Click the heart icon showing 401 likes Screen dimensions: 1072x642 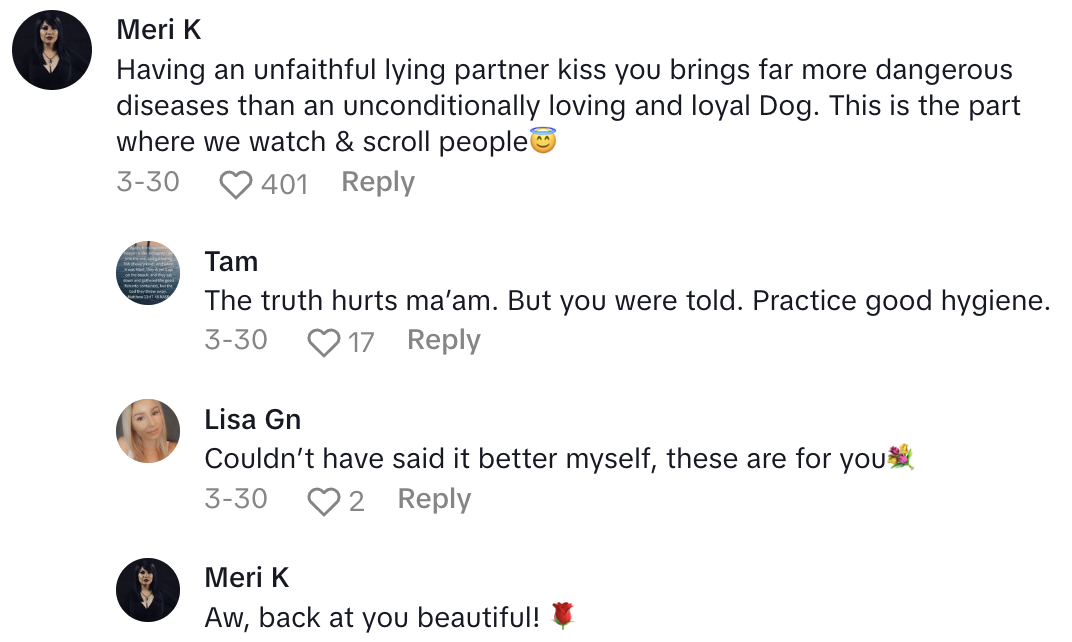235,182
